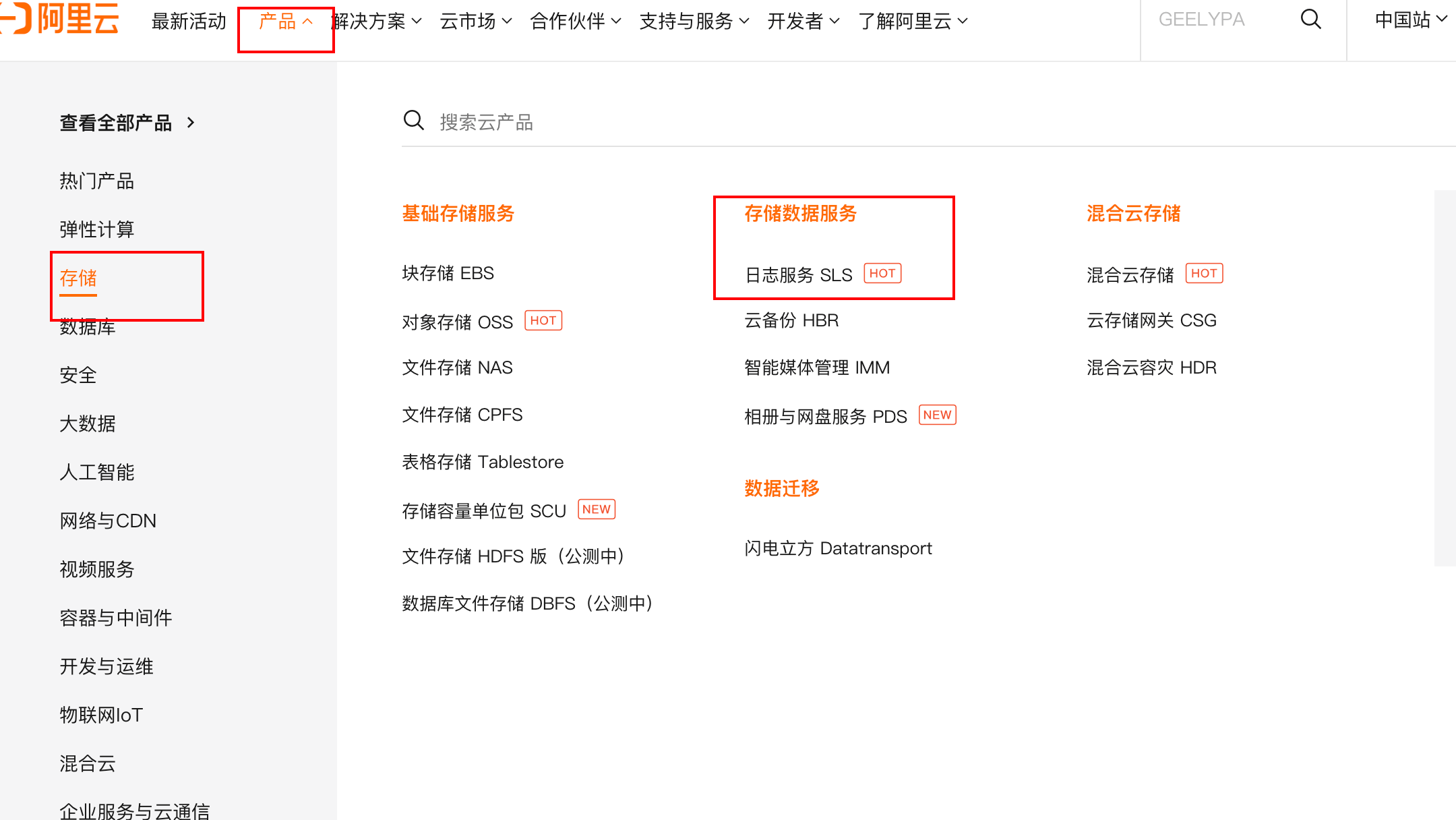
Task: Open 混合云容灾 HDR product link
Action: click(1152, 368)
